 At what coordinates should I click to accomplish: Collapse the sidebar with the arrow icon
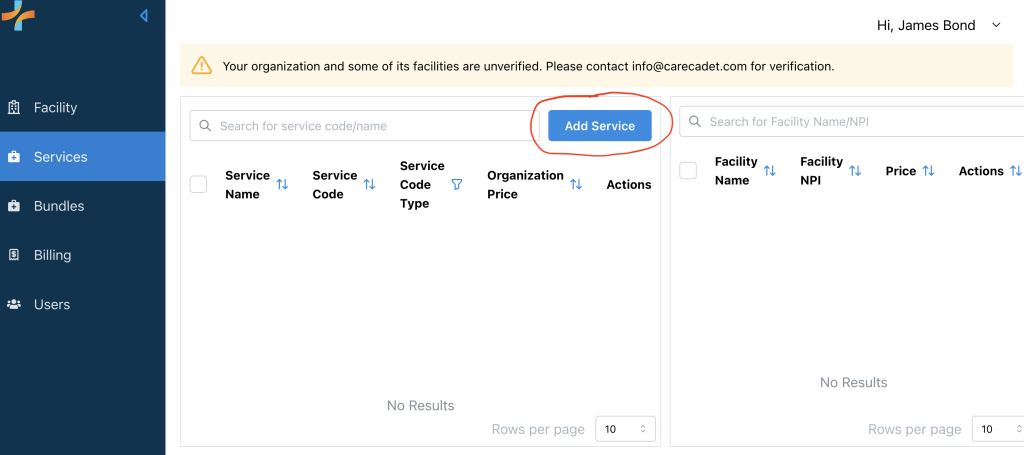pyautogui.click(x=144, y=16)
